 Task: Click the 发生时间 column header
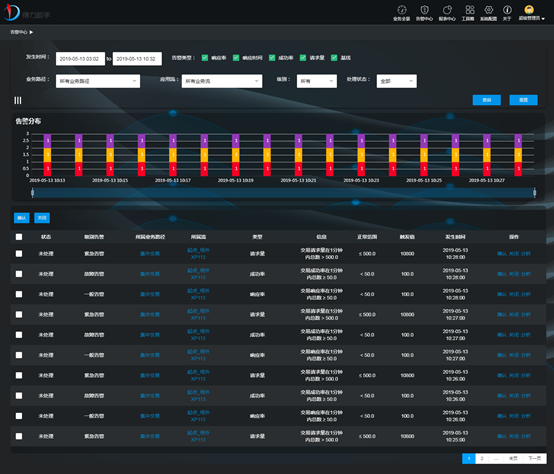pyautogui.click(x=455, y=237)
